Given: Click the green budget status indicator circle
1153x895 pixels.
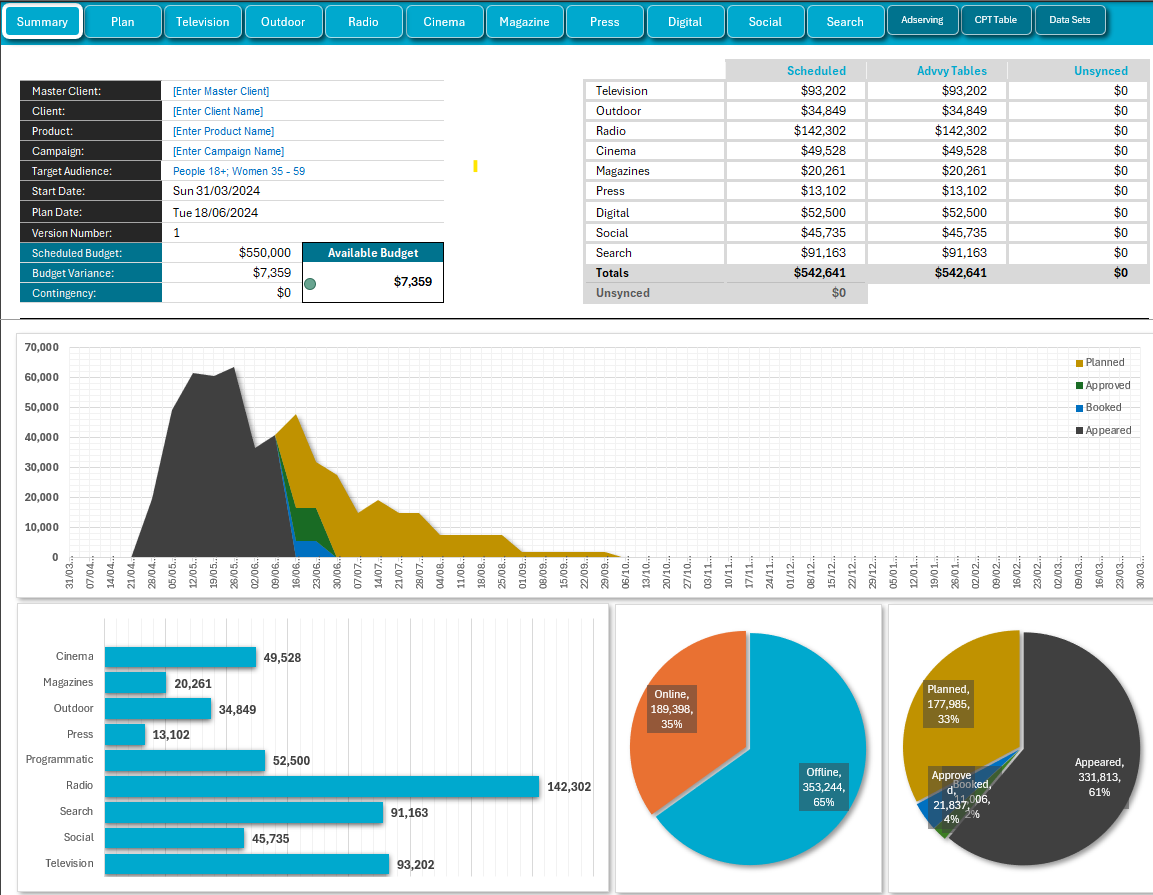Looking at the screenshot, I should click(x=310, y=284).
